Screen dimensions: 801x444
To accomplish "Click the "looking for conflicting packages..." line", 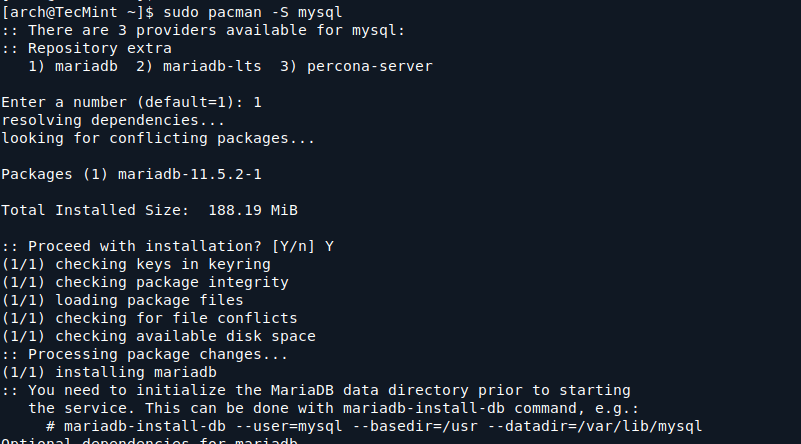I will (x=158, y=138).
